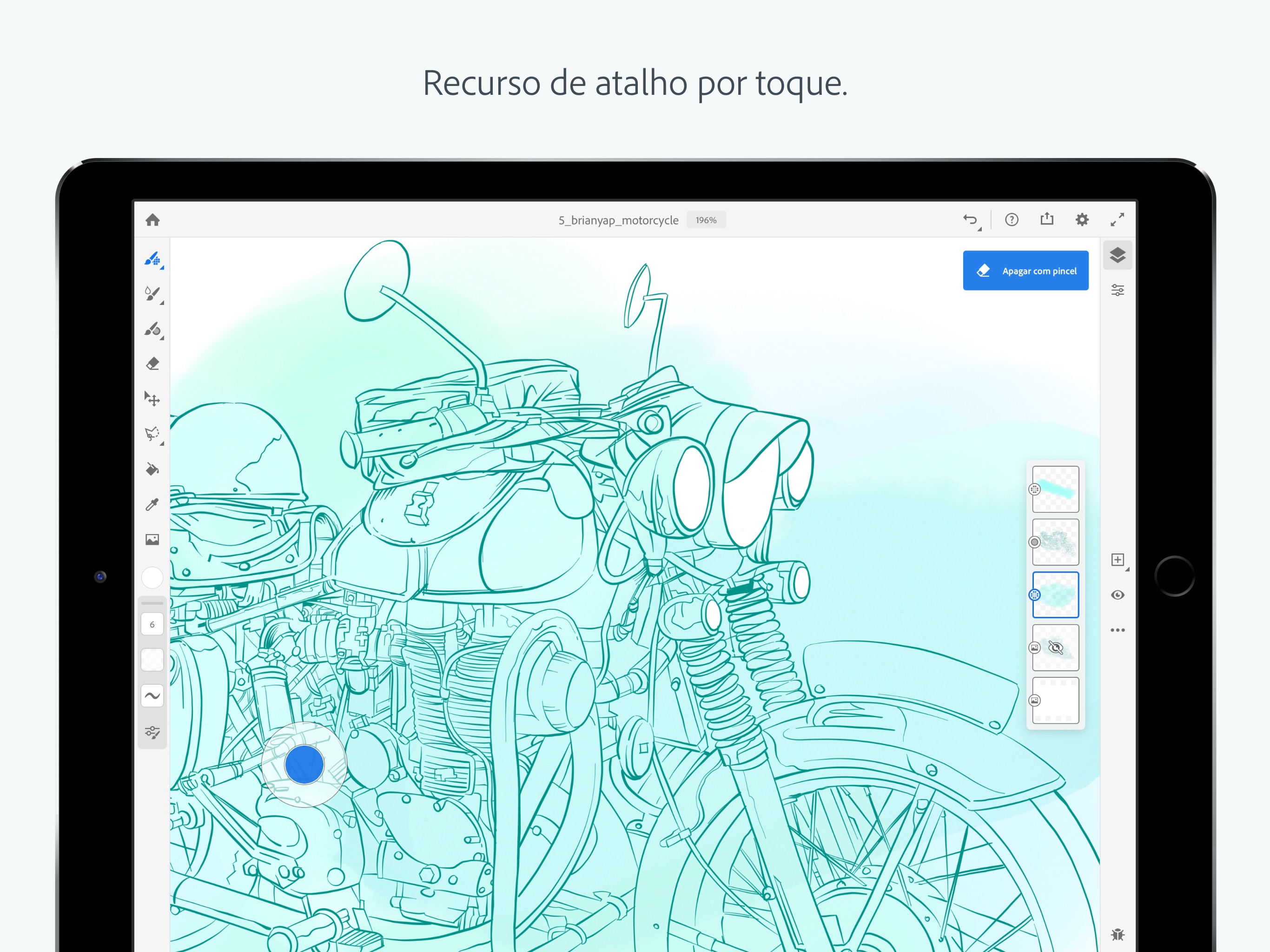Toggle the layers panel icon
The height and width of the screenshot is (952, 1270).
tap(1117, 256)
